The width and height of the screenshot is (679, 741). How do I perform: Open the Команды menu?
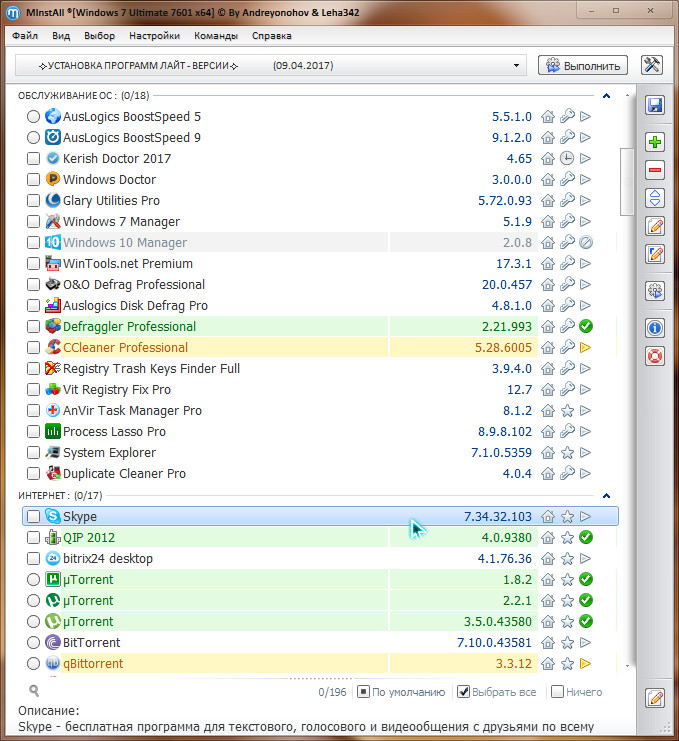point(216,36)
